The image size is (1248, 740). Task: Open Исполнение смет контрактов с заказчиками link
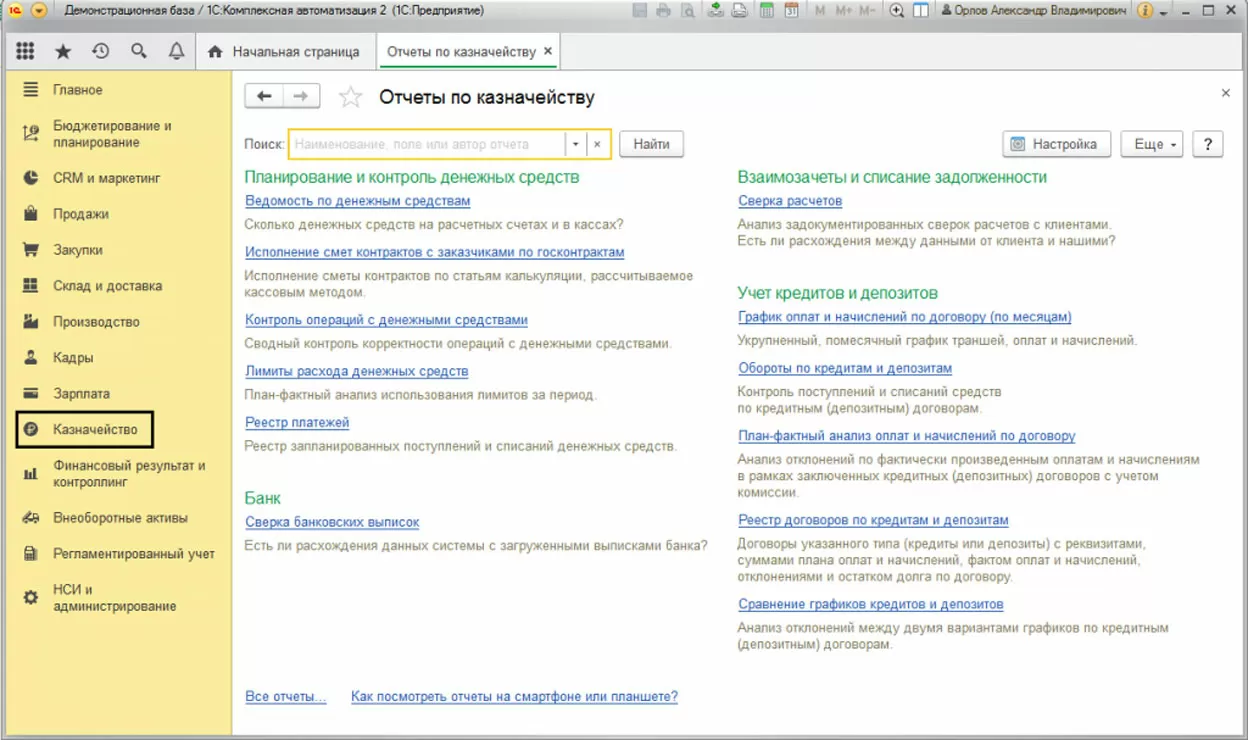point(434,252)
